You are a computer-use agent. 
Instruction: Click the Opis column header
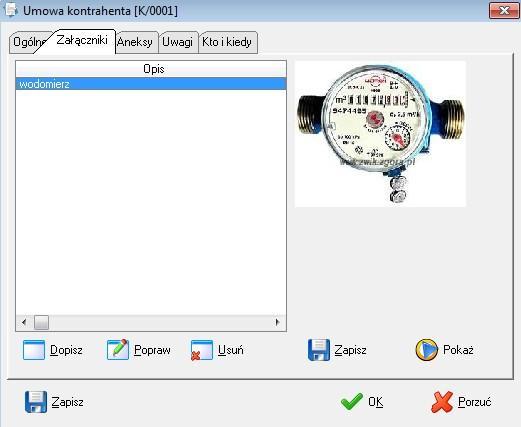coord(151,69)
